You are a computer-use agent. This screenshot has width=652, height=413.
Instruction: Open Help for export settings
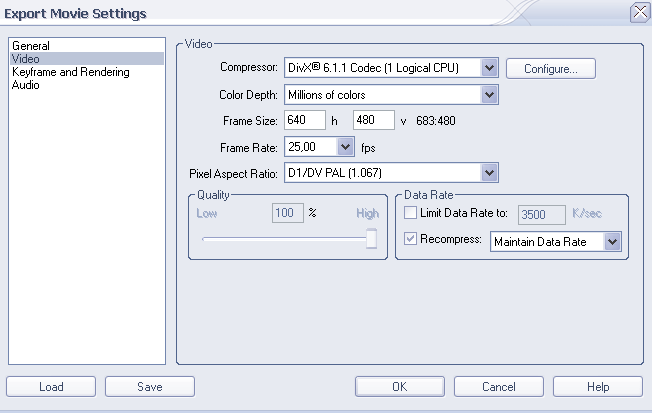pyautogui.click(x=598, y=387)
